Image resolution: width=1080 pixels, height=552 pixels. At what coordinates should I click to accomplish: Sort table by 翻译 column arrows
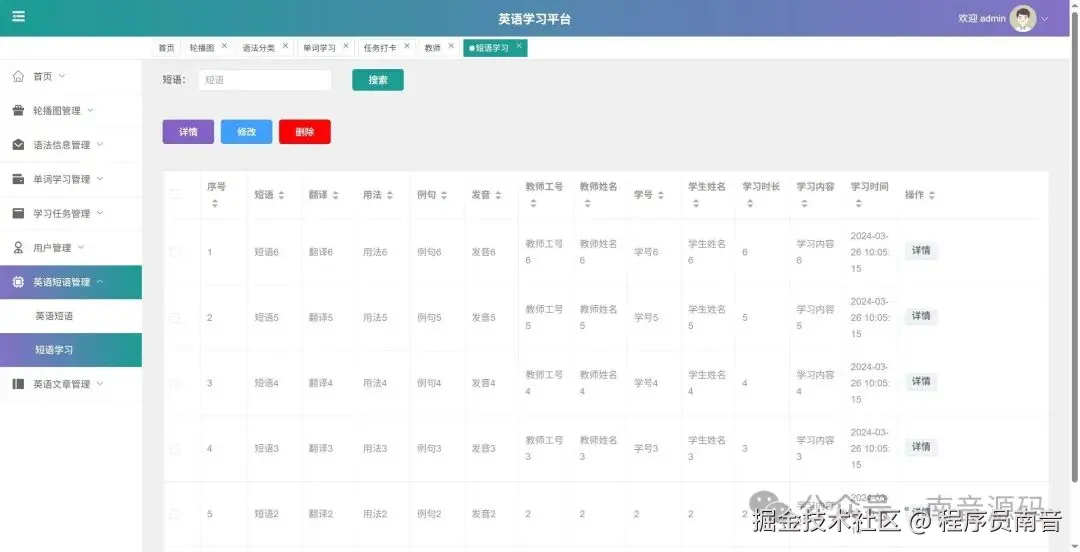pos(335,196)
